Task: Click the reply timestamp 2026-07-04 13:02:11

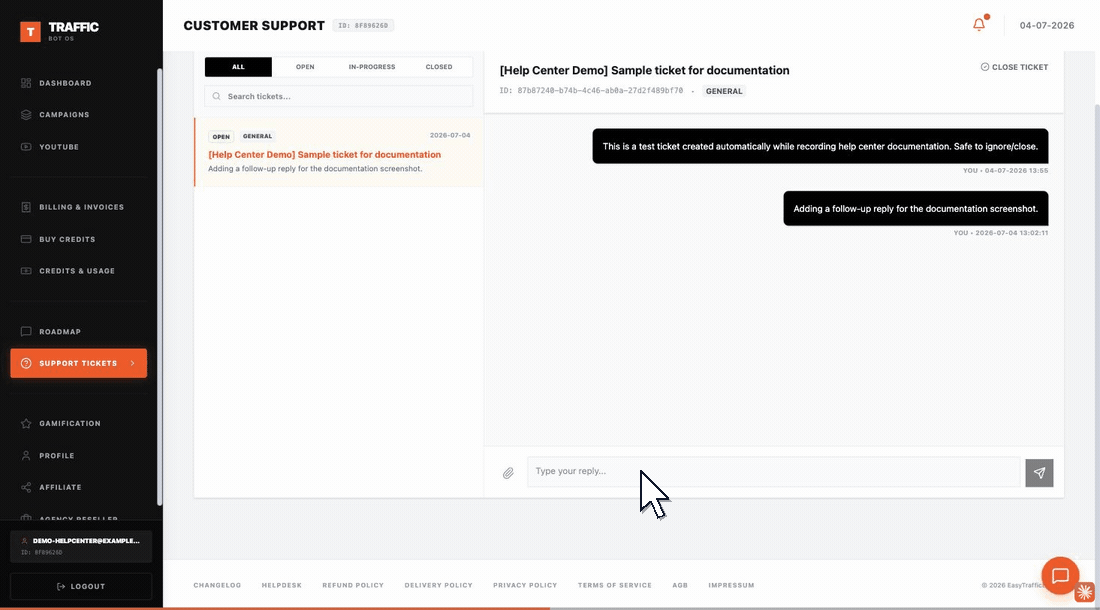Action: point(1001,233)
